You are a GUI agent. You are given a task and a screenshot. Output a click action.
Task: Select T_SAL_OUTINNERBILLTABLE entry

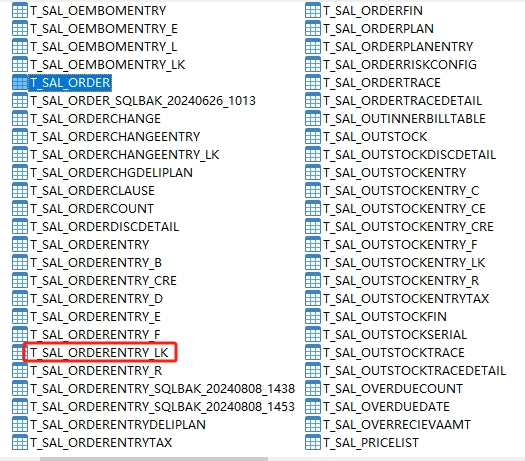[404, 119]
